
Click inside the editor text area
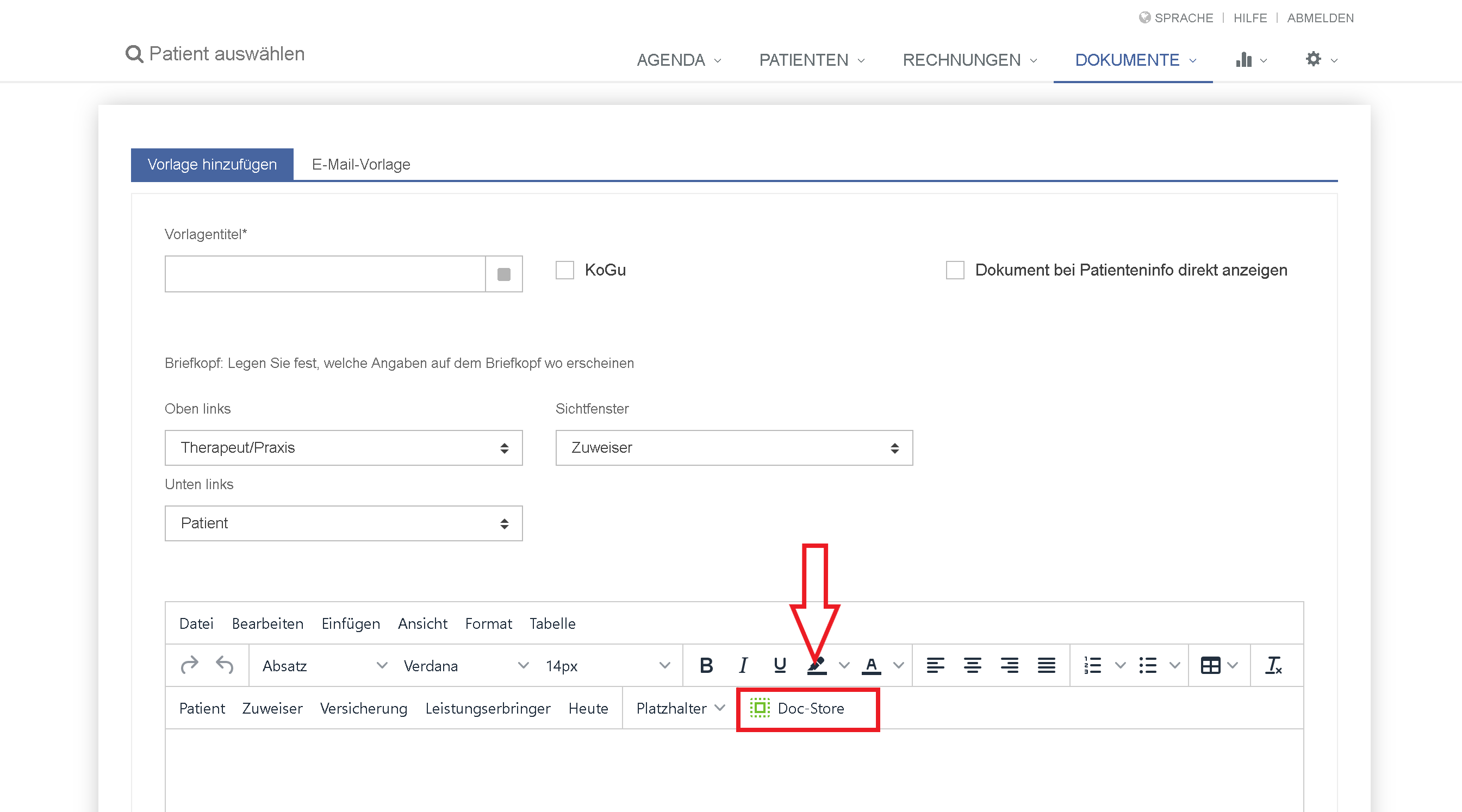[734, 770]
